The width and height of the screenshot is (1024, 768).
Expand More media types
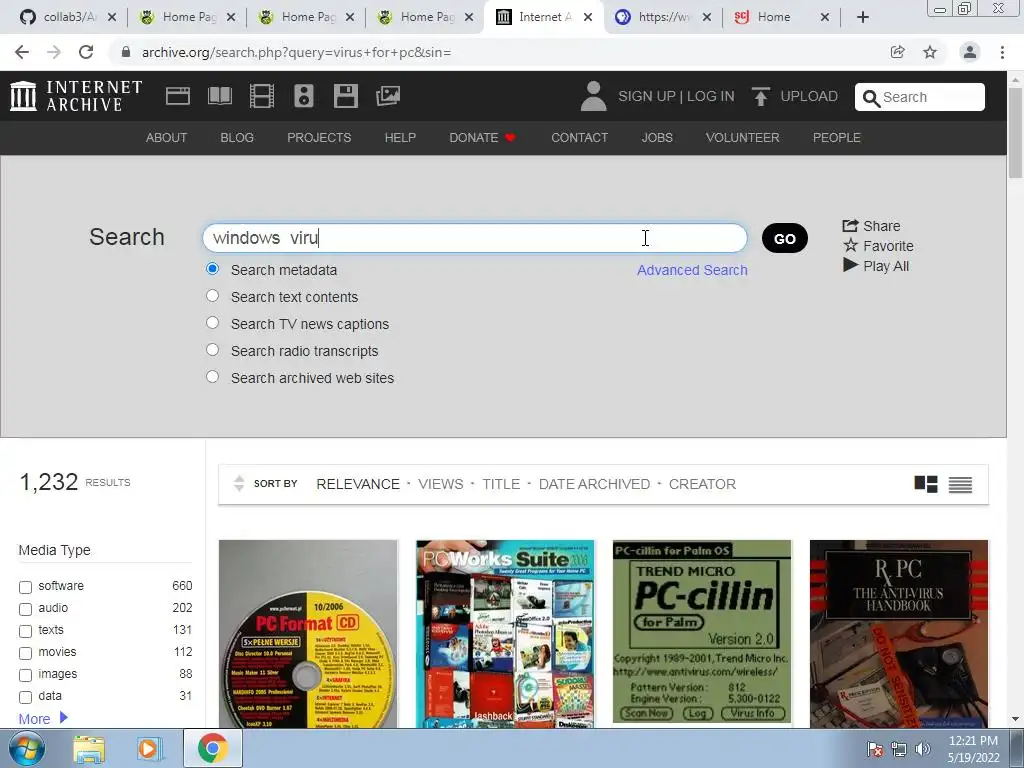tap(43, 718)
